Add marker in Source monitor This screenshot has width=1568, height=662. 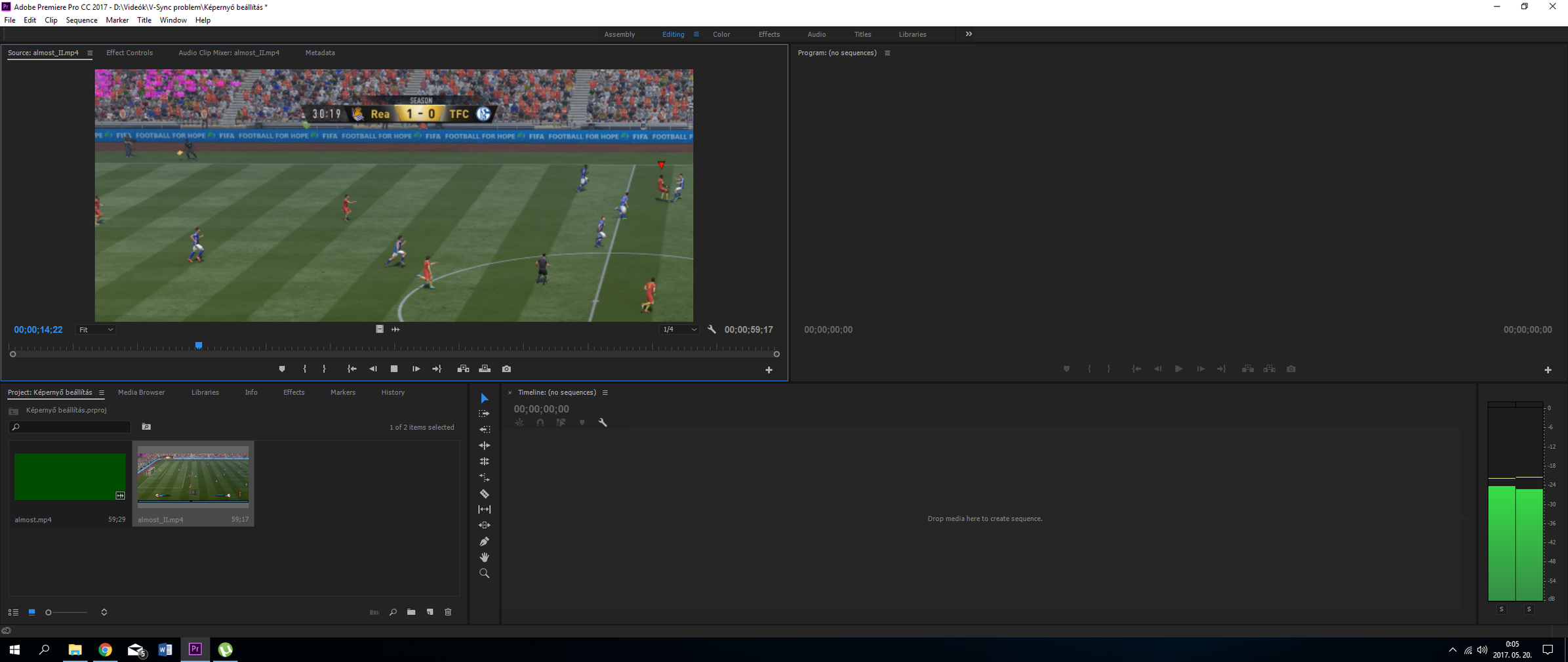pyautogui.click(x=282, y=369)
